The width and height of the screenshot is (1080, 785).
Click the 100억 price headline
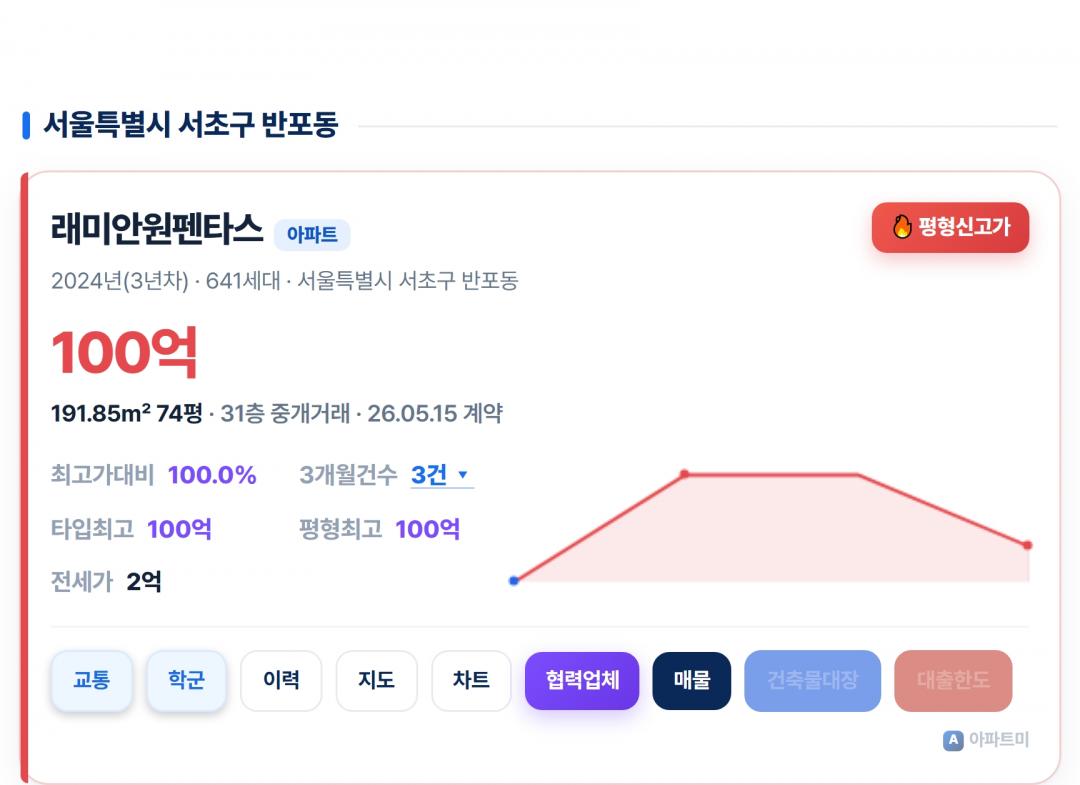pos(125,352)
